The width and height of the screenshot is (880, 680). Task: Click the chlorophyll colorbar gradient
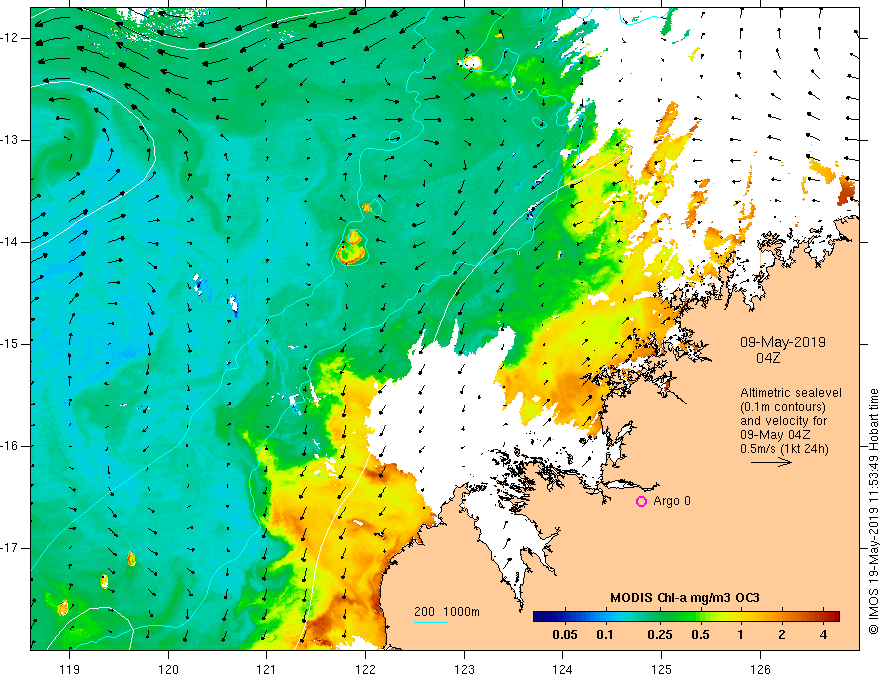[x=686, y=617]
